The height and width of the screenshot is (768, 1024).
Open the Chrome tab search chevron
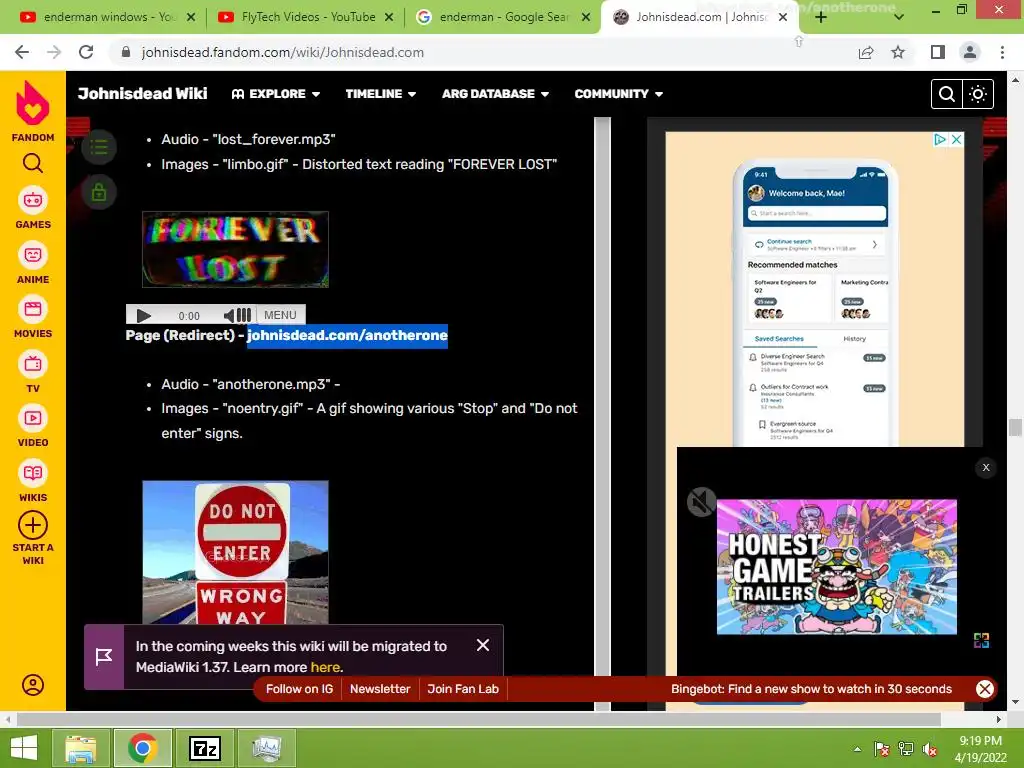coord(899,17)
